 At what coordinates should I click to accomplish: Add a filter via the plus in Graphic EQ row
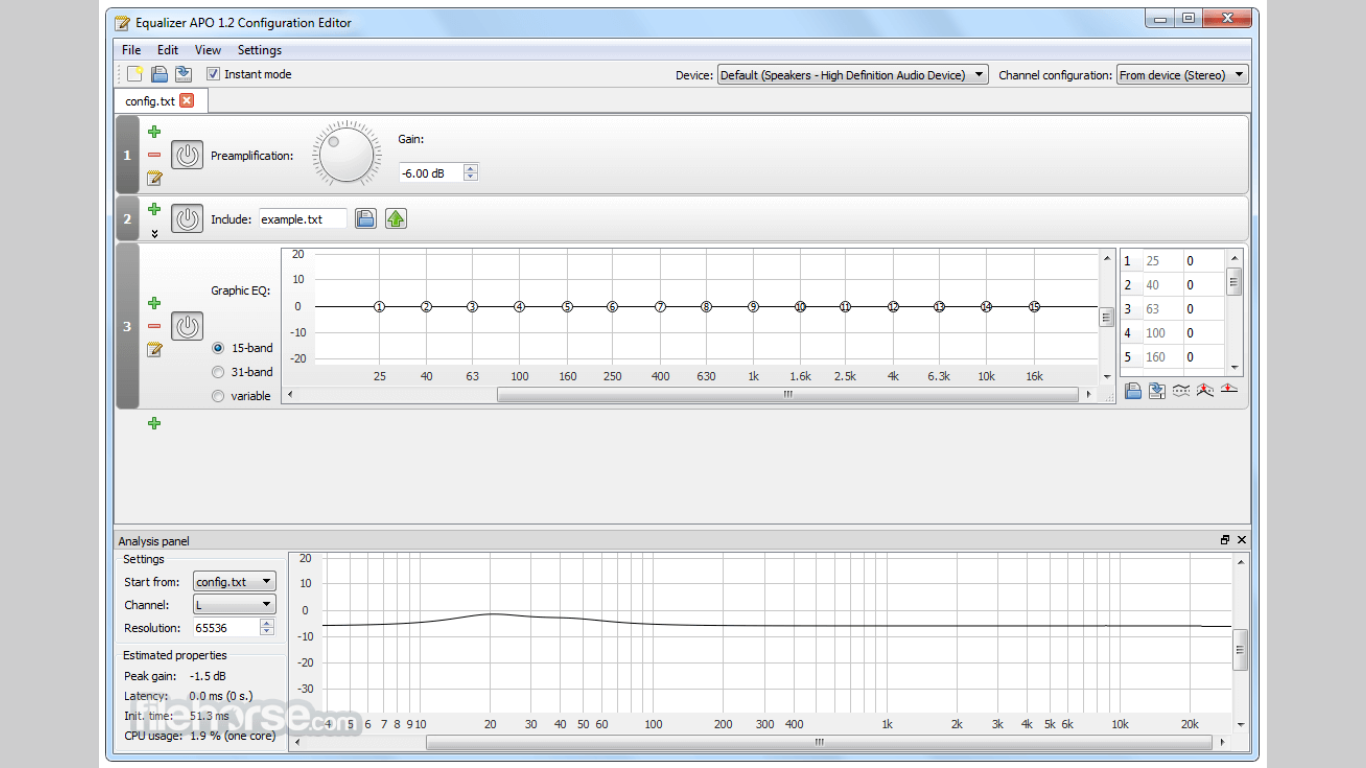154,303
